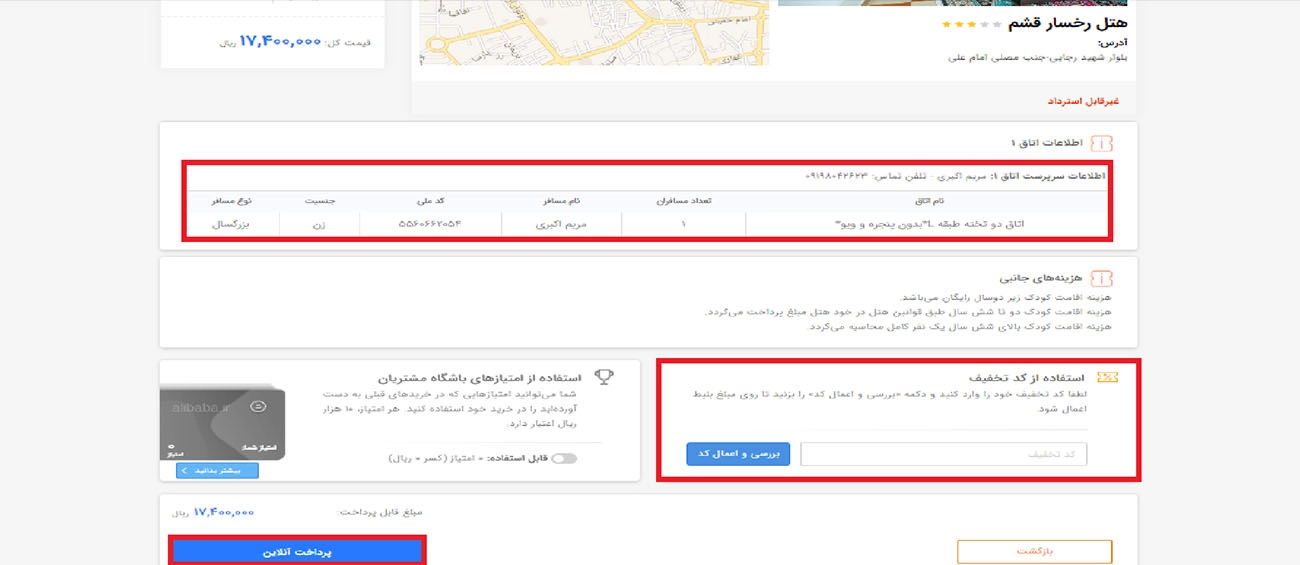Click the کد تخفیف input field
Viewport: 1300px width, 565px height.
coord(943,454)
